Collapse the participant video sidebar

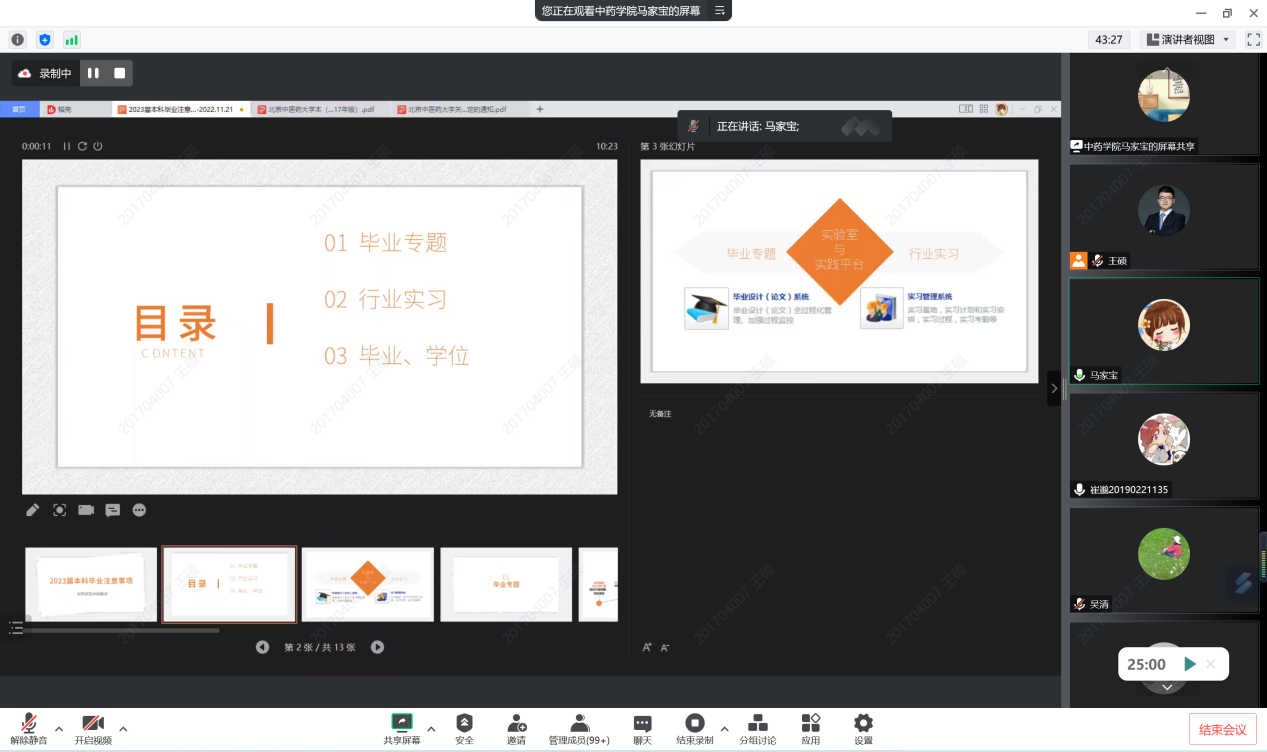[x=1054, y=388]
